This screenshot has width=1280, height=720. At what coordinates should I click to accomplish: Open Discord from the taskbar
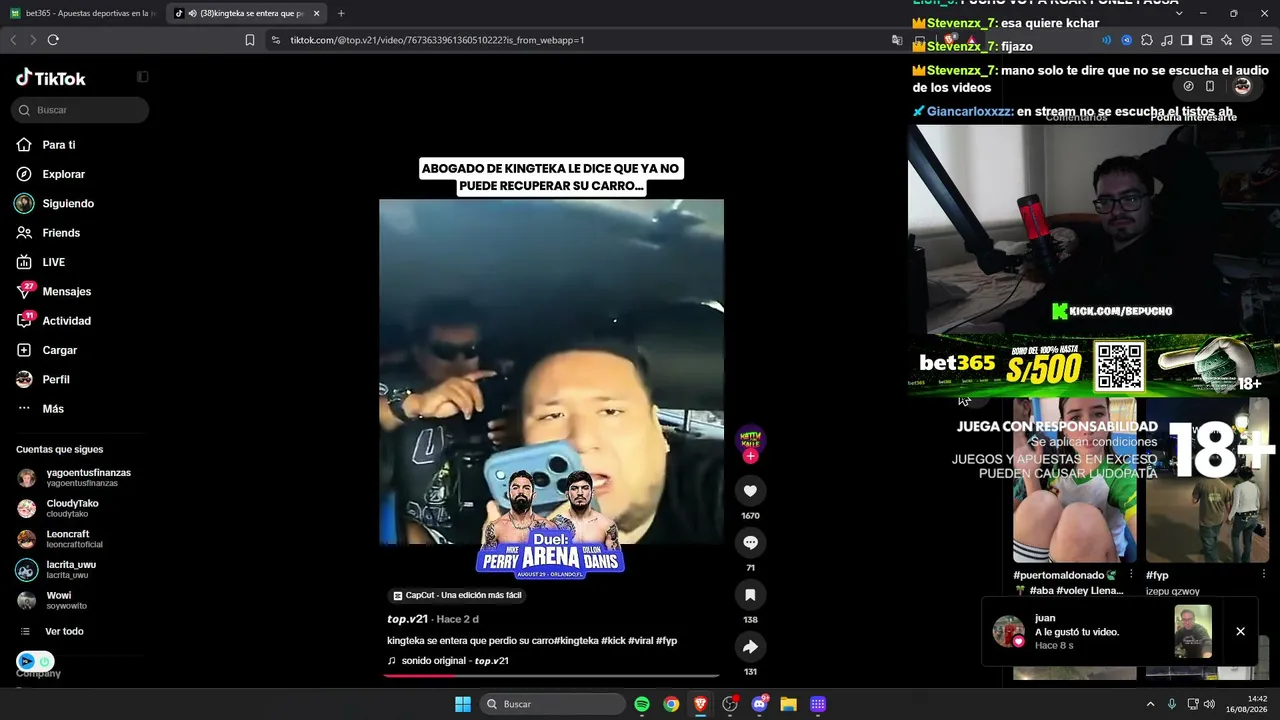tap(759, 704)
